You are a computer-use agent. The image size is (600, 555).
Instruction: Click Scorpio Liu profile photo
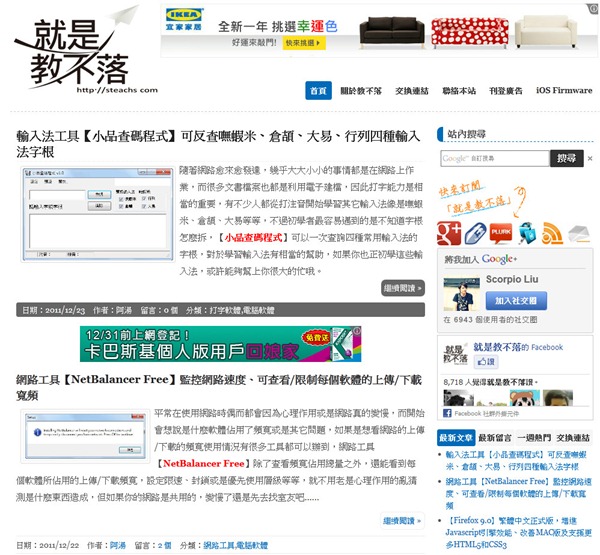tap(461, 294)
